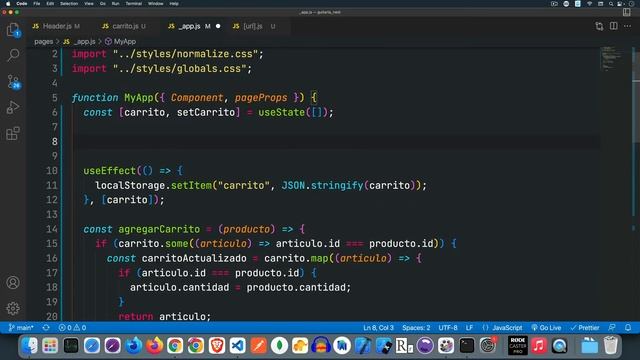Click the open changes compare icon
640x360 pixels.
pos(599,26)
